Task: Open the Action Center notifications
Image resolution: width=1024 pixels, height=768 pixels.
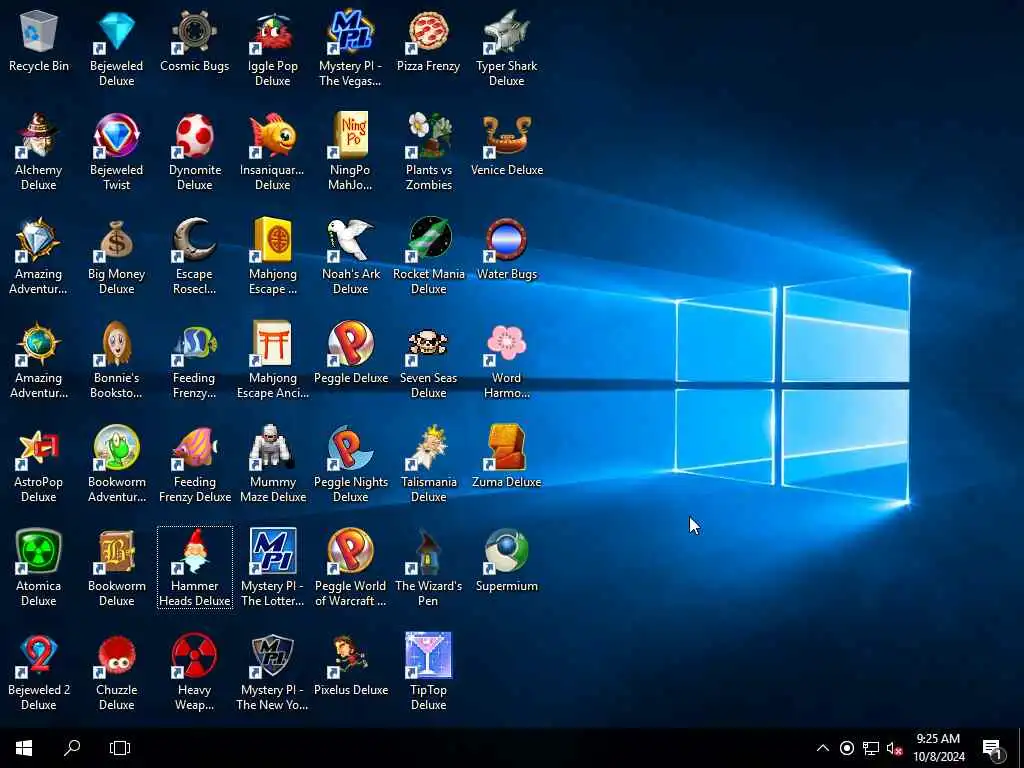Action: (993, 748)
